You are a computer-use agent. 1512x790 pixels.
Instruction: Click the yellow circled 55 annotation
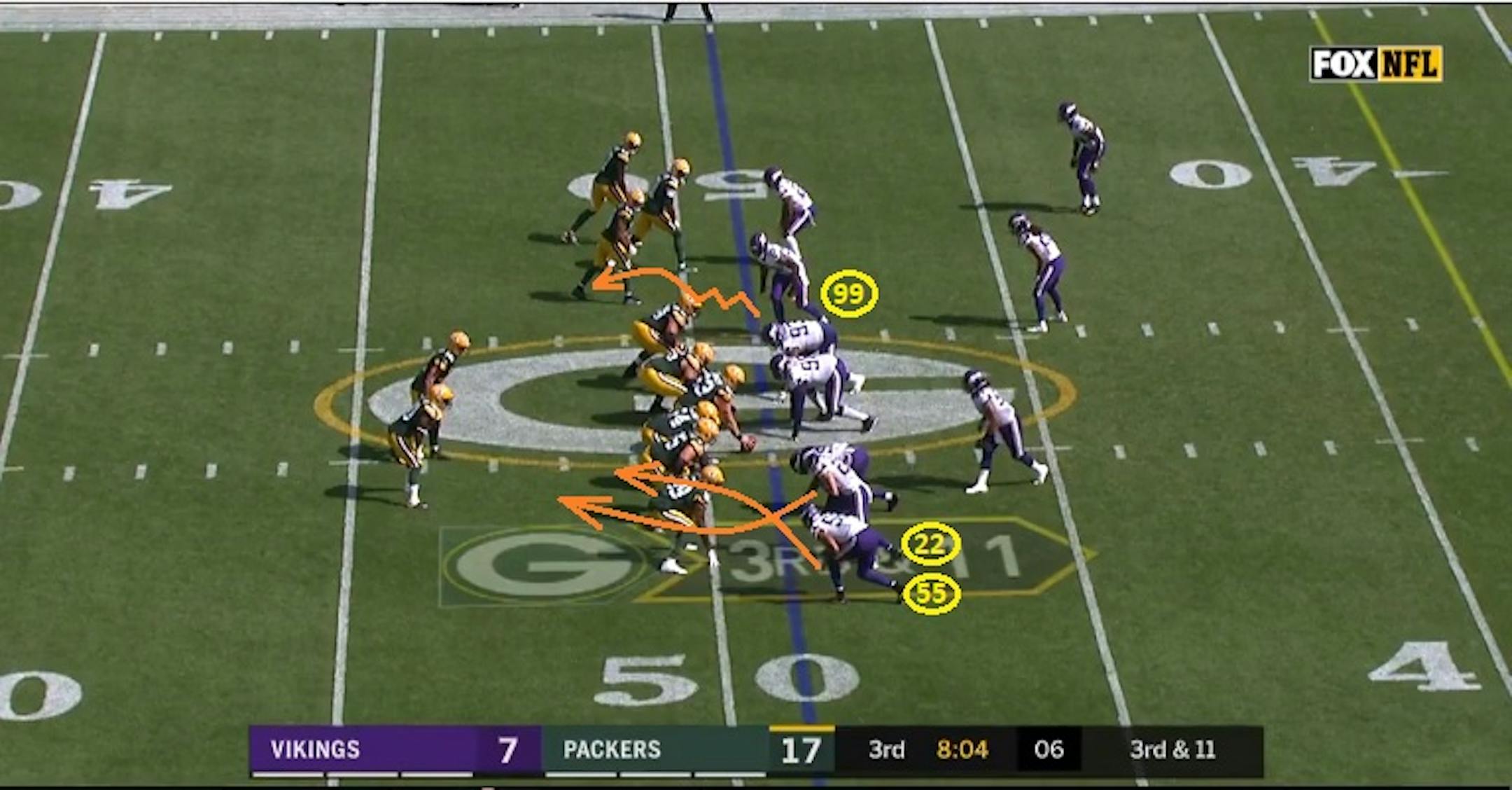(x=930, y=594)
